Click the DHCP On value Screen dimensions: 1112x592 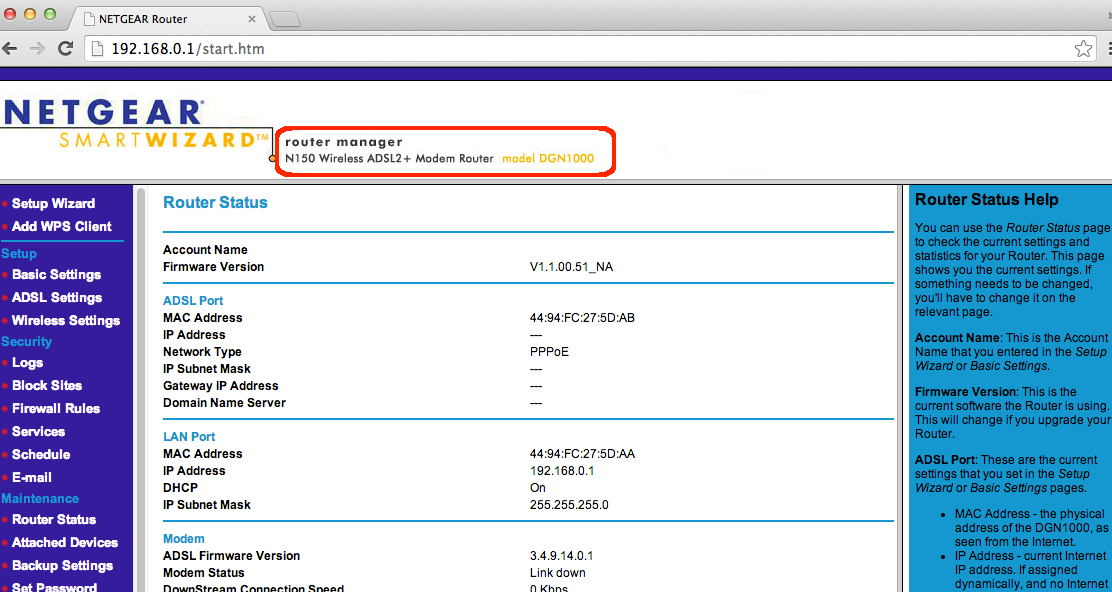[538, 488]
